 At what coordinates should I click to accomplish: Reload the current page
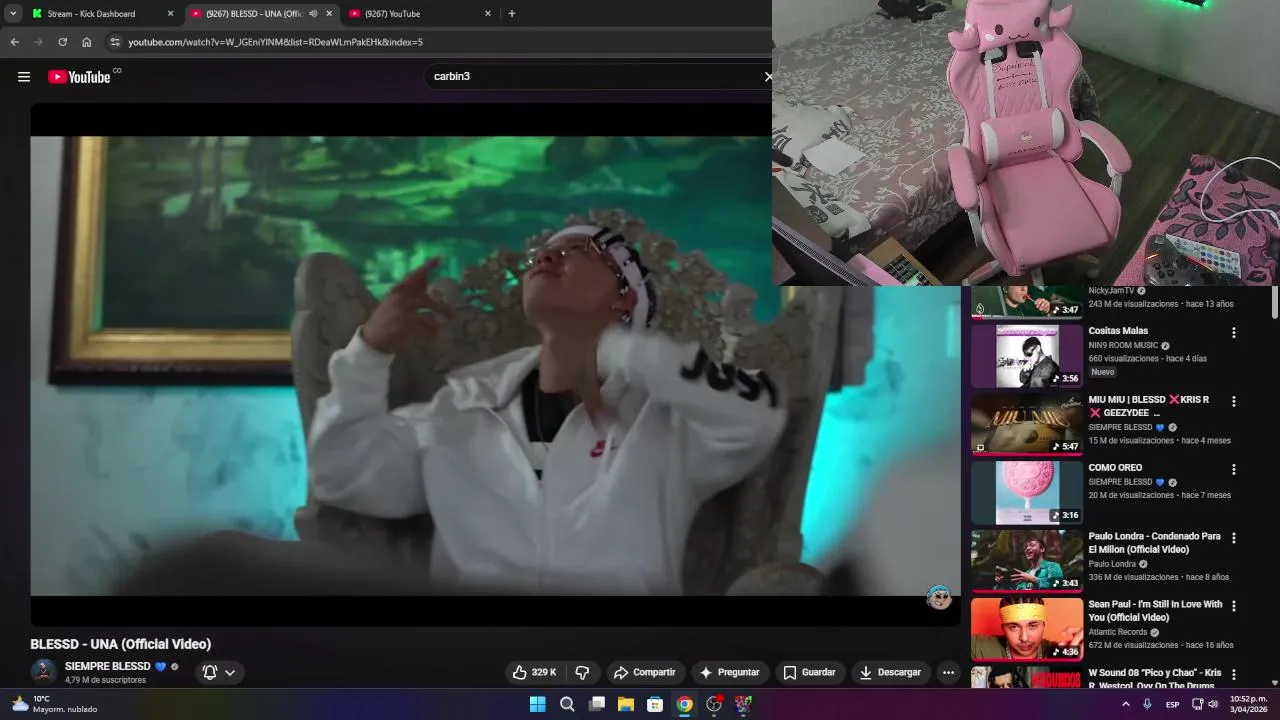point(62,42)
